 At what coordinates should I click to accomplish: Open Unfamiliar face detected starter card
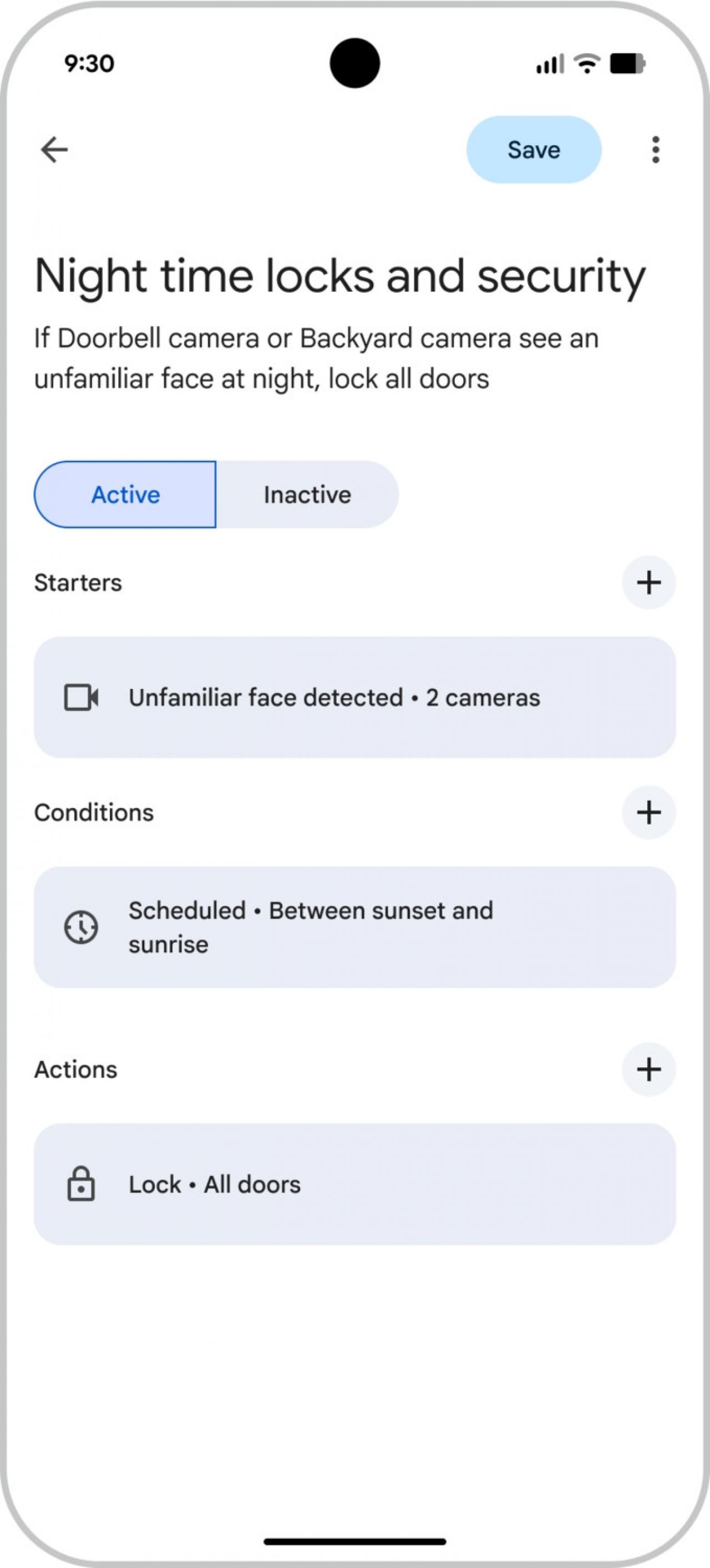point(354,698)
